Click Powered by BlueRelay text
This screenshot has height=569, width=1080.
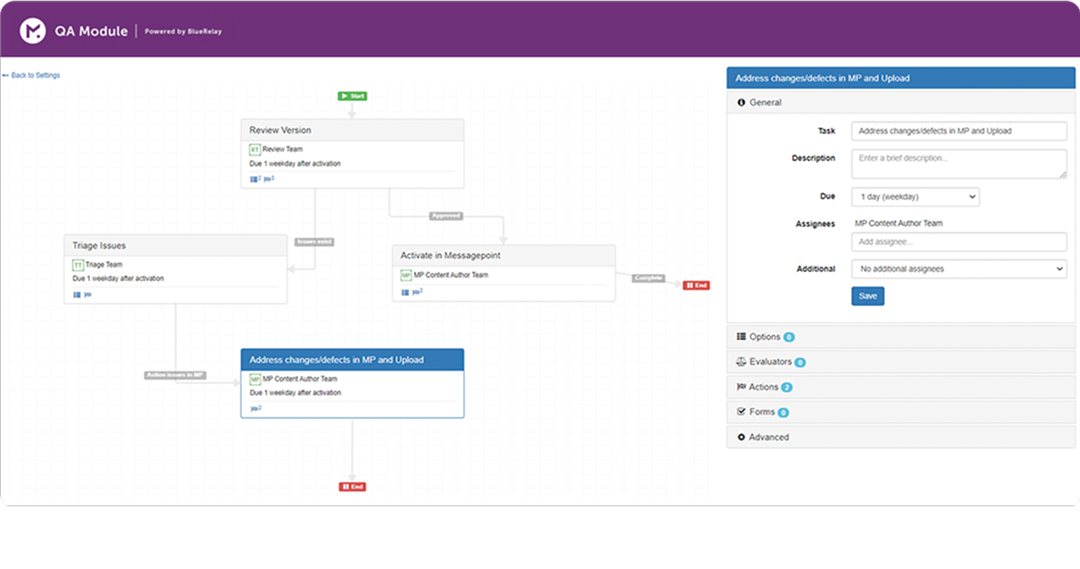(x=183, y=31)
